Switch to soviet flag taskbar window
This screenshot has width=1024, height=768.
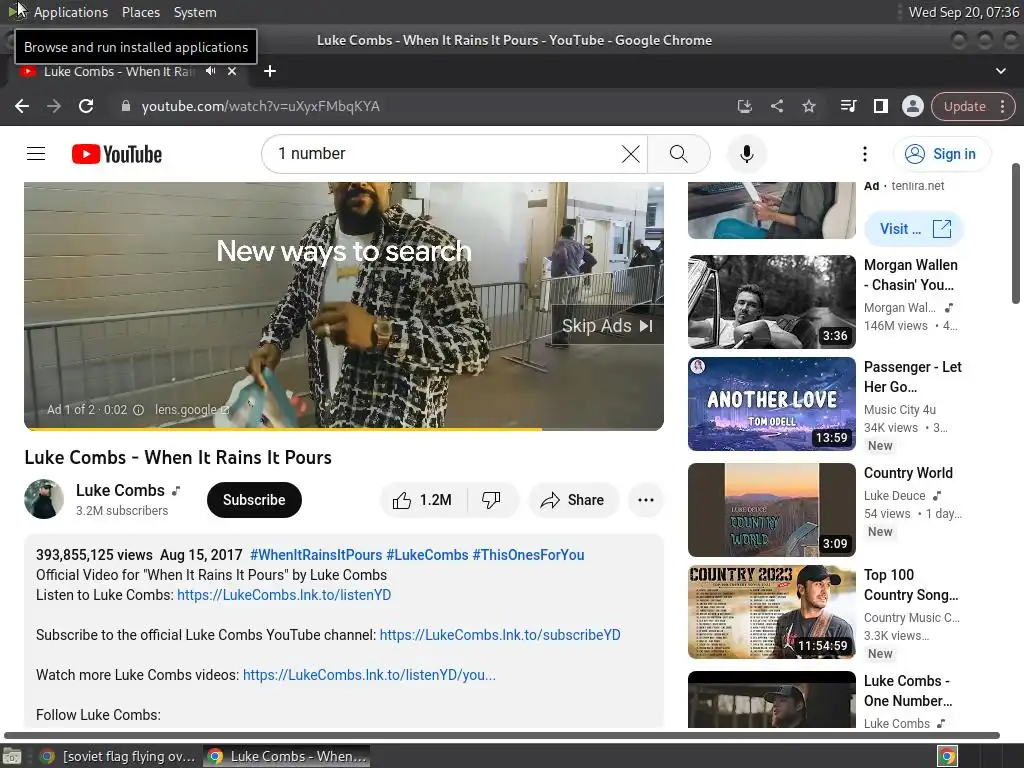[118, 756]
